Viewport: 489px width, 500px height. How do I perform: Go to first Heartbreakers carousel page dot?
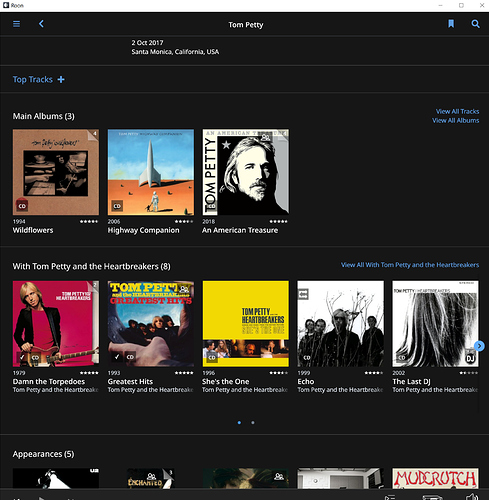click(239, 423)
